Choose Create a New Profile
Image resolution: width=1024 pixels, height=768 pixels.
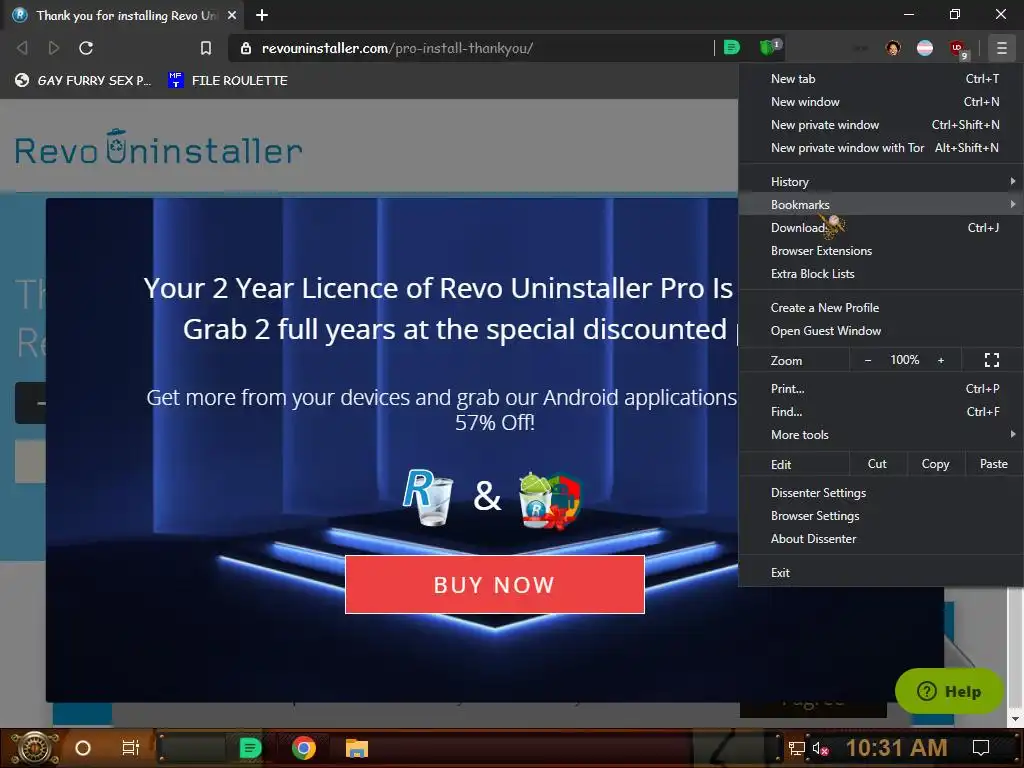(x=880, y=308)
